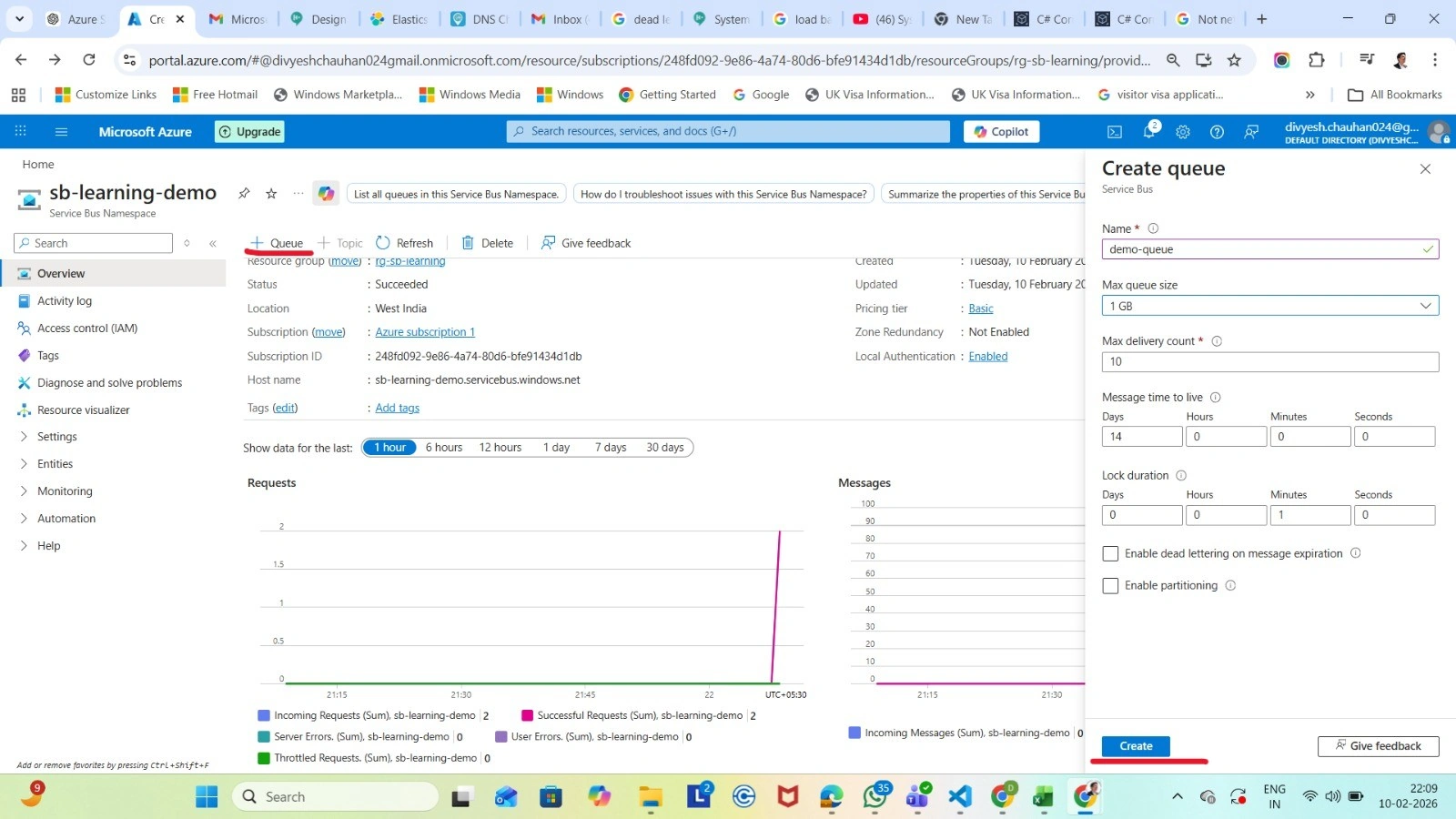Screen dimensions: 1456x819
Task: Open the Azure portal app launcher grid
Action: [20, 132]
